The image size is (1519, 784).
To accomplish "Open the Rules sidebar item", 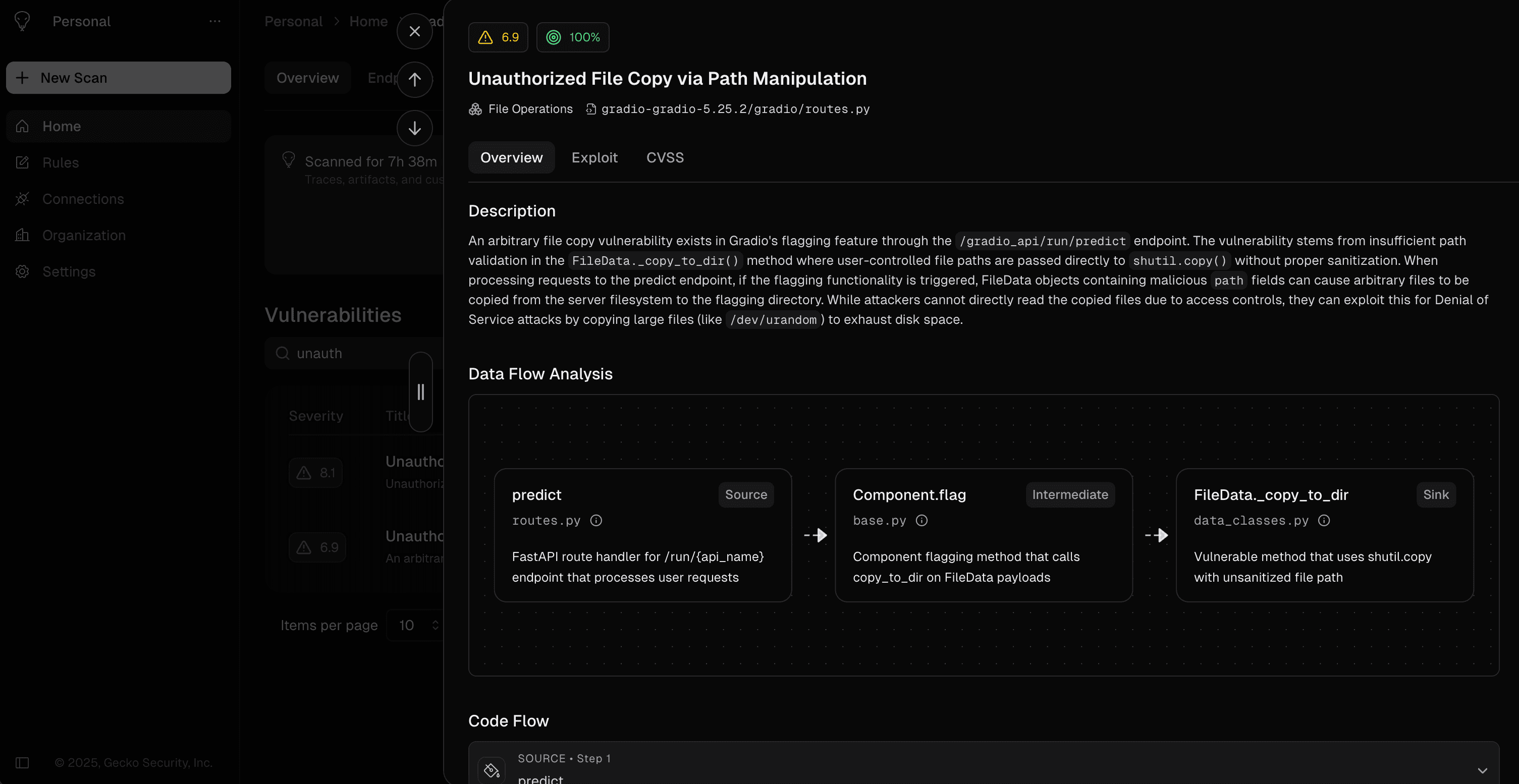I will point(119,162).
